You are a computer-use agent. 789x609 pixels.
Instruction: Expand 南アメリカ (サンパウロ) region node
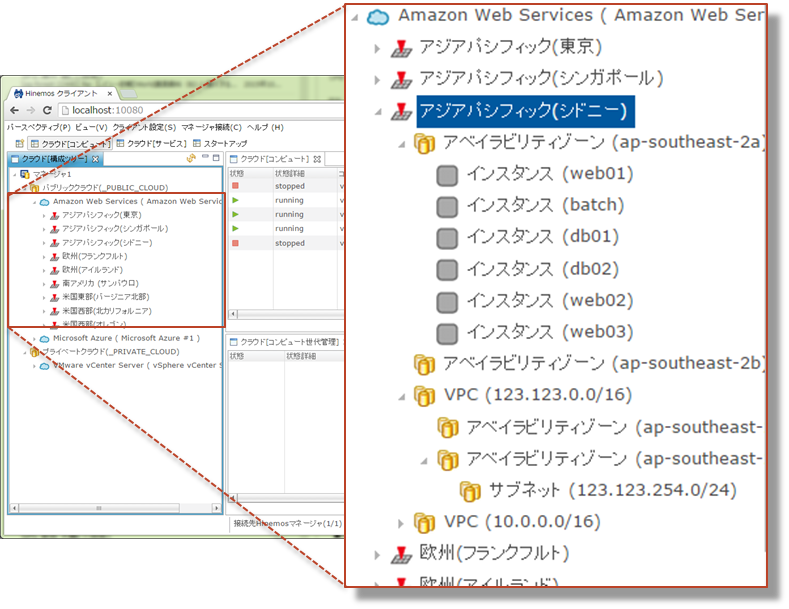44,284
